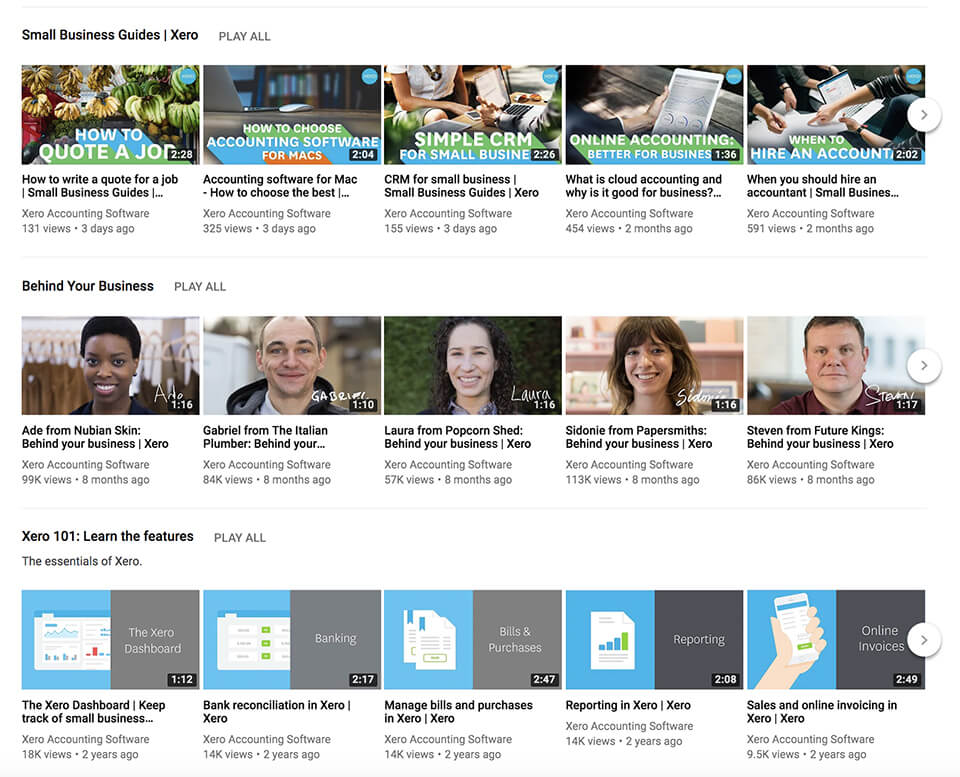
Task: Open channel name under 'Reporting in Xero'
Action: click(x=629, y=726)
